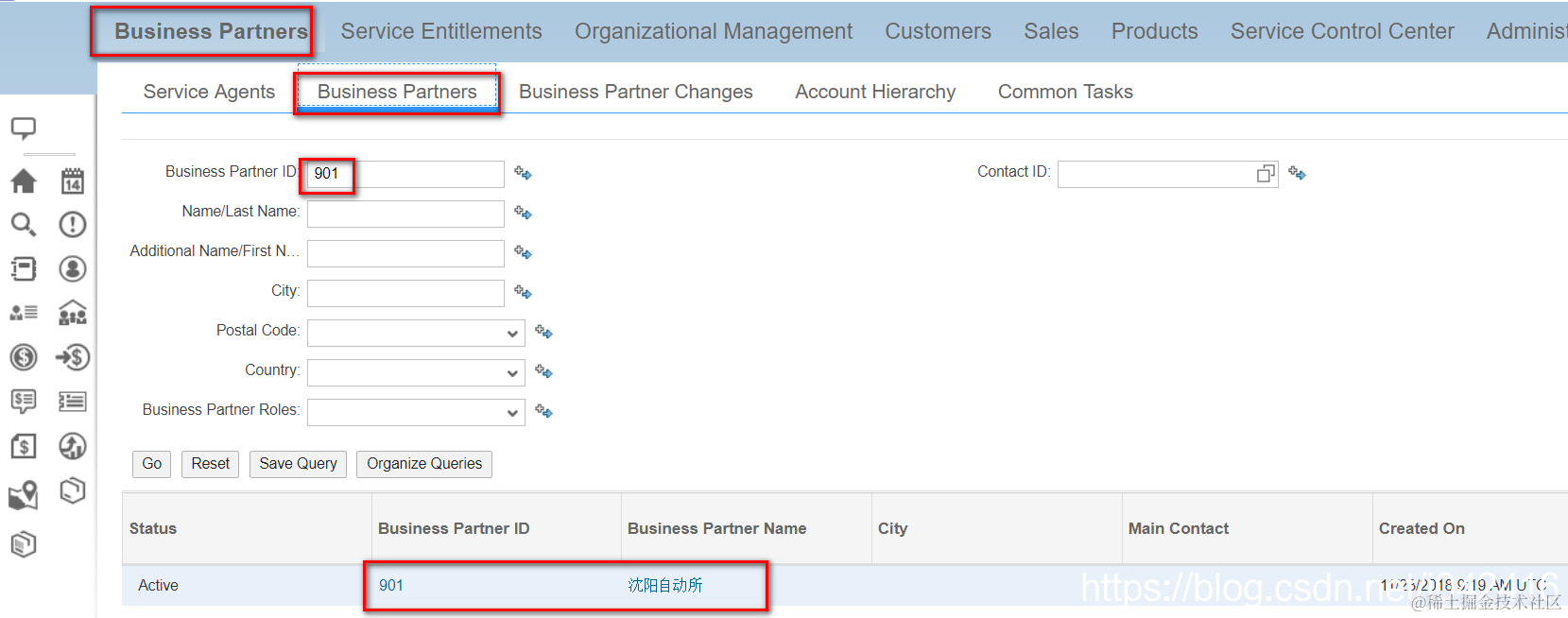Select the Account Hierarchy tab
Screen dimensions: 1568x618
[875, 92]
